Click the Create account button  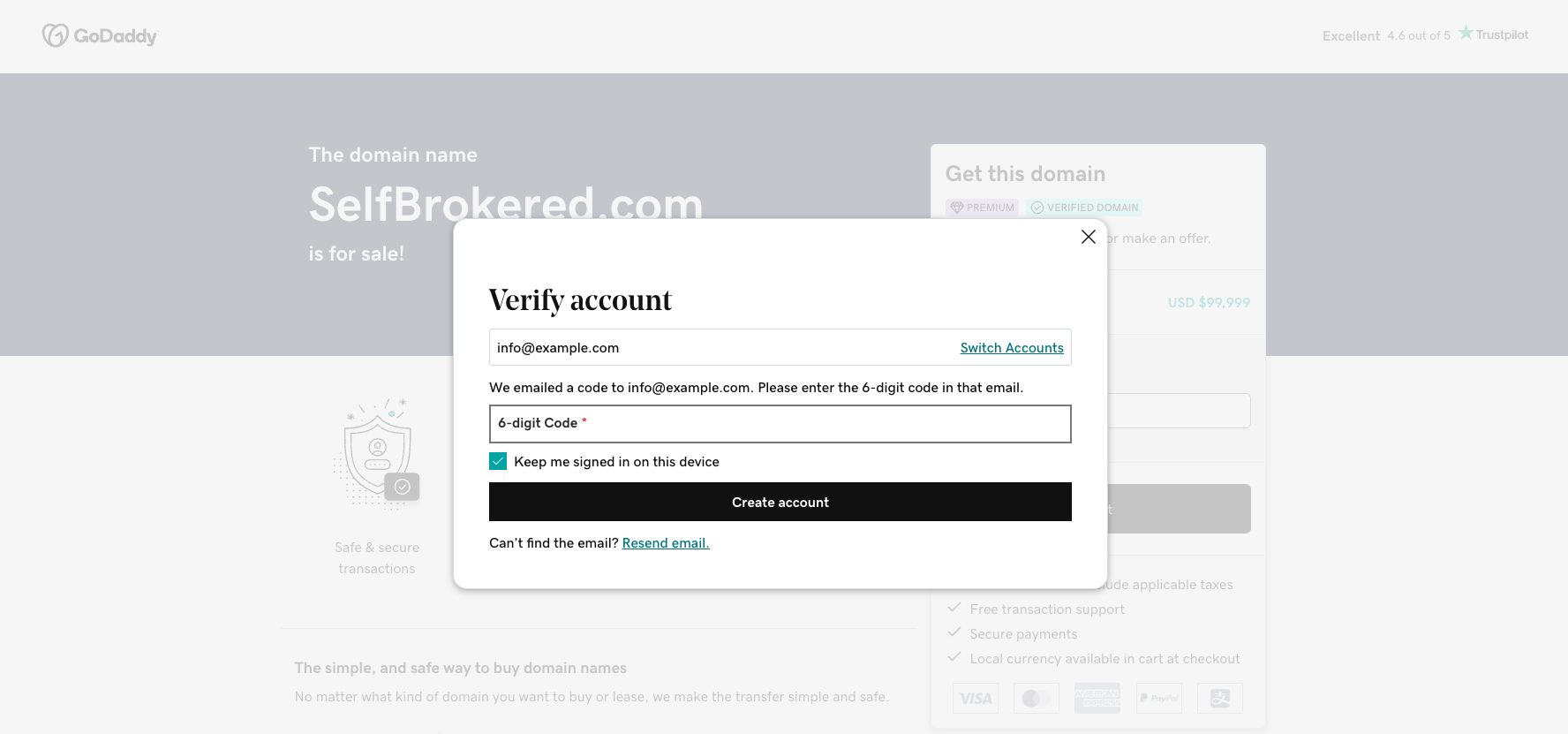pyautogui.click(x=780, y=502)
